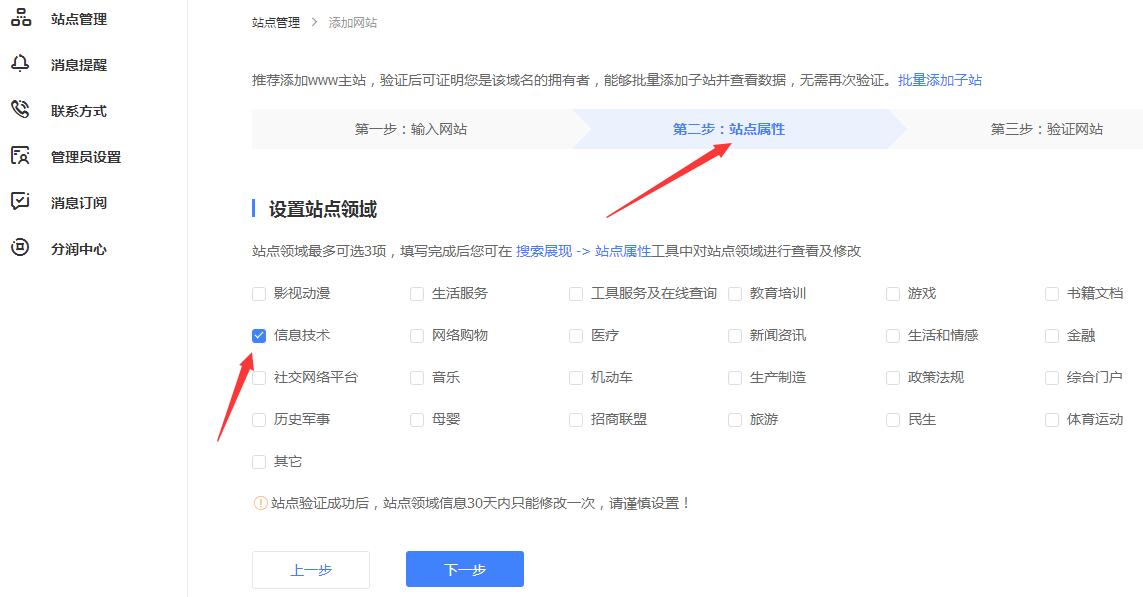Enable the 教育培训 checkbox

(x=734, y=293)
